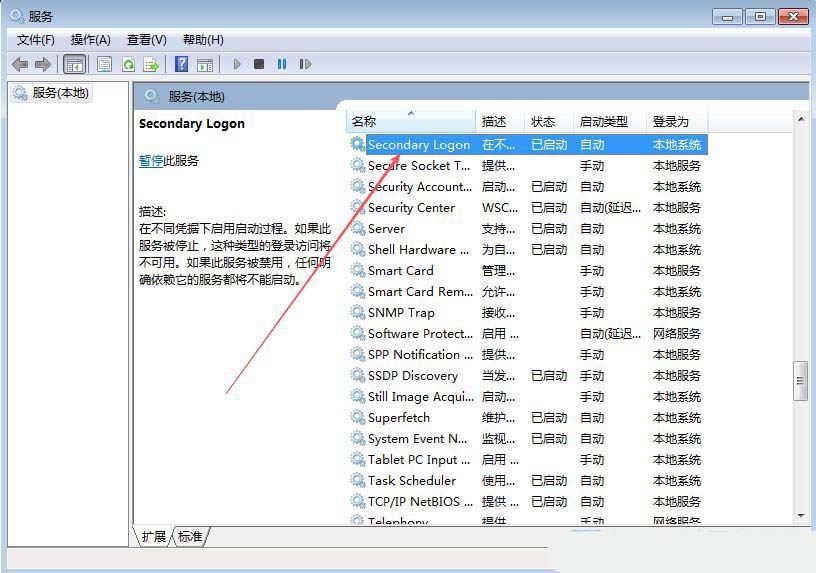This screenshot has height=573, width=816.
Task: Click the Restart Service icon
Action: (305, 64)
